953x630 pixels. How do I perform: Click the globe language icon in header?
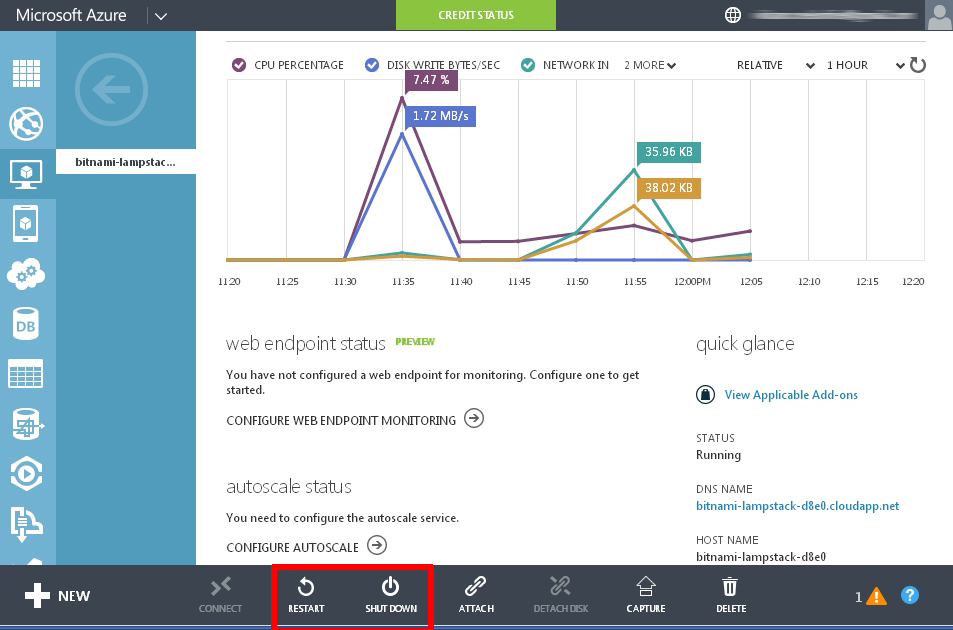pos(733,15)
